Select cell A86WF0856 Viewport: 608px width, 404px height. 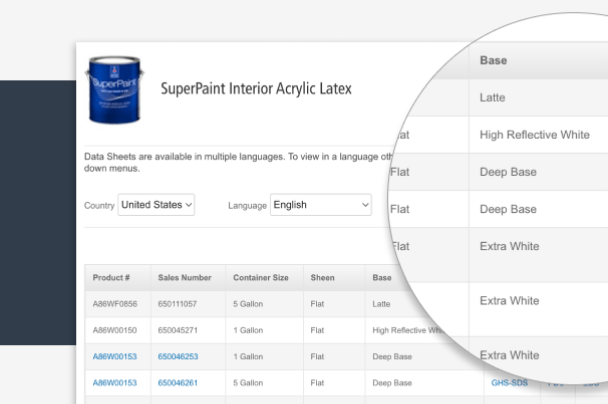[115, 304]
